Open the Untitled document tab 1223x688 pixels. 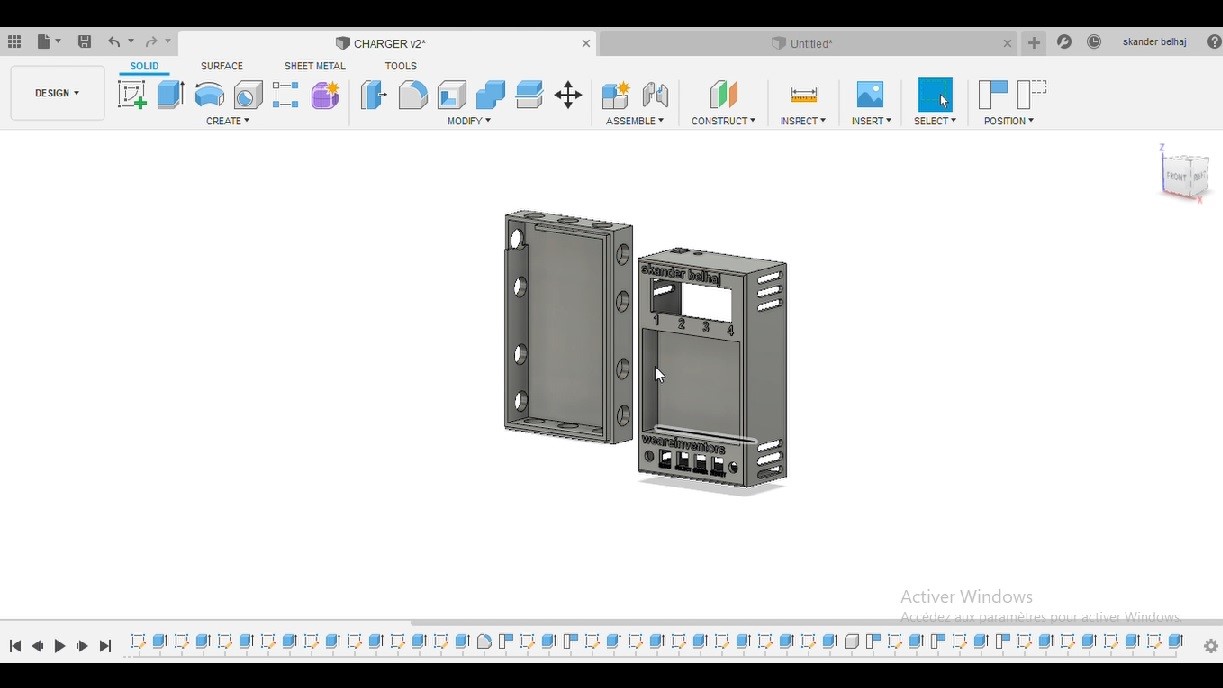pyautogui.click(x=810, y=43)
